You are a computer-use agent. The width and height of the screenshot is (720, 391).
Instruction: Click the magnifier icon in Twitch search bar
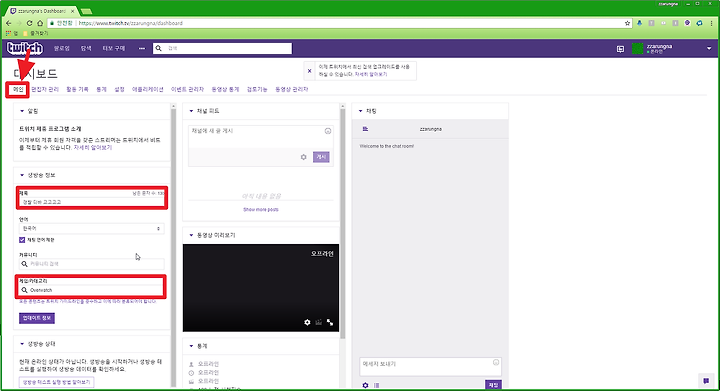coord(158,48)
